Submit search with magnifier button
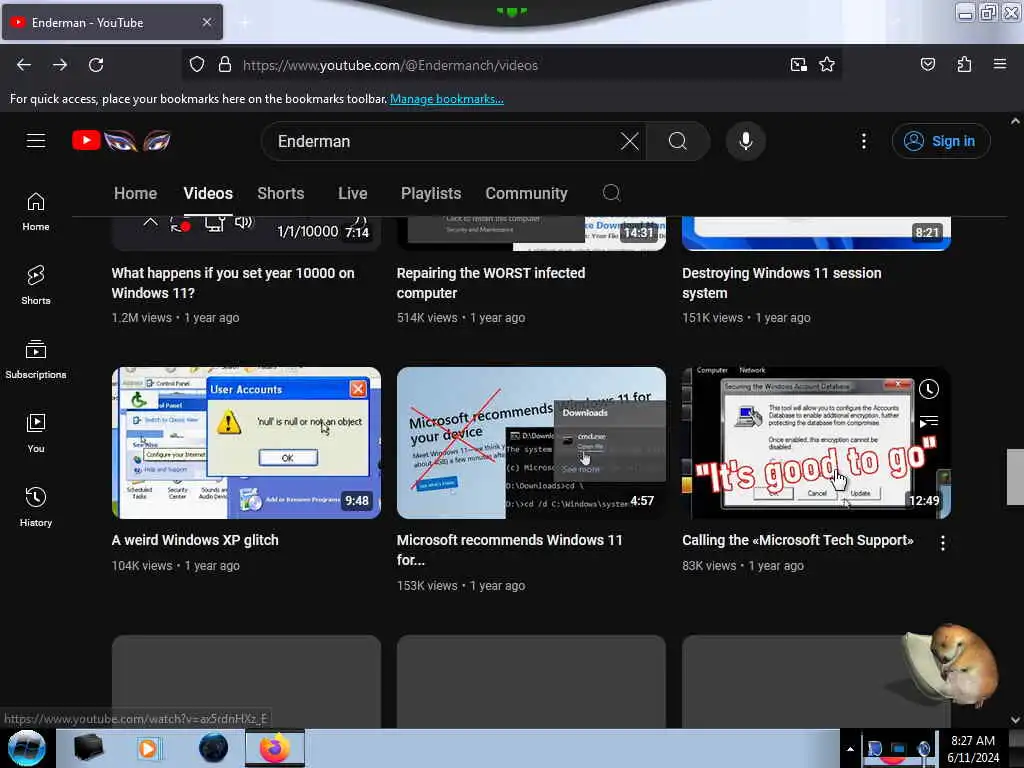Screen dimensions: 1024x768 [678, 141]
